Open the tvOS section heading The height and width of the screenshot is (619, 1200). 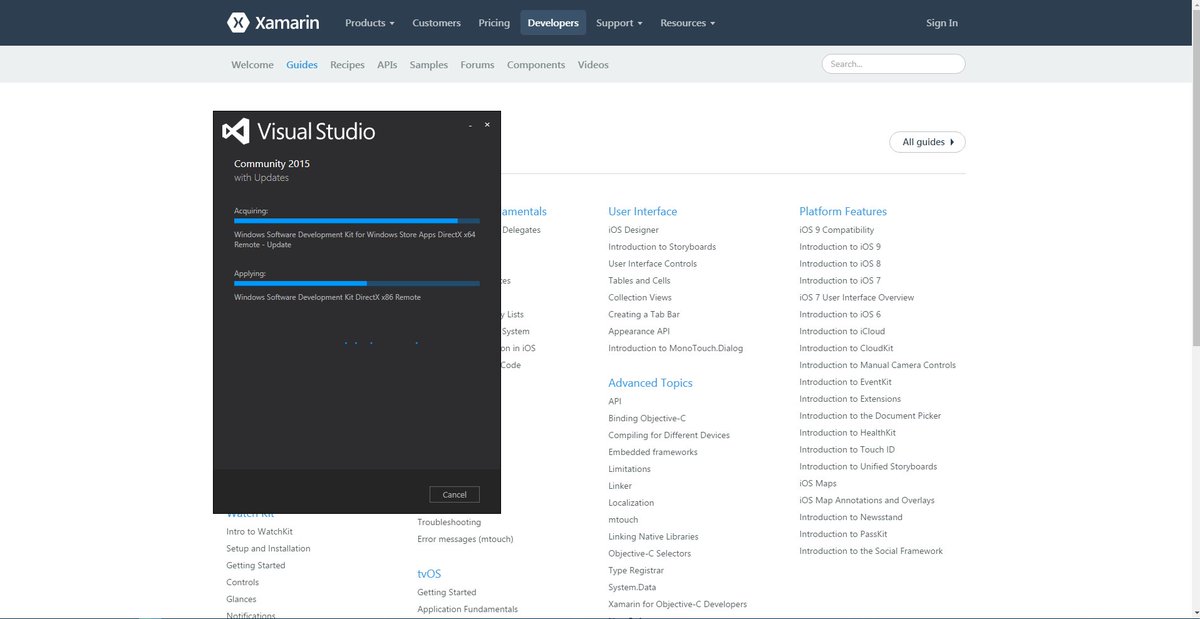pyautogui.click(x=429, y=574)
